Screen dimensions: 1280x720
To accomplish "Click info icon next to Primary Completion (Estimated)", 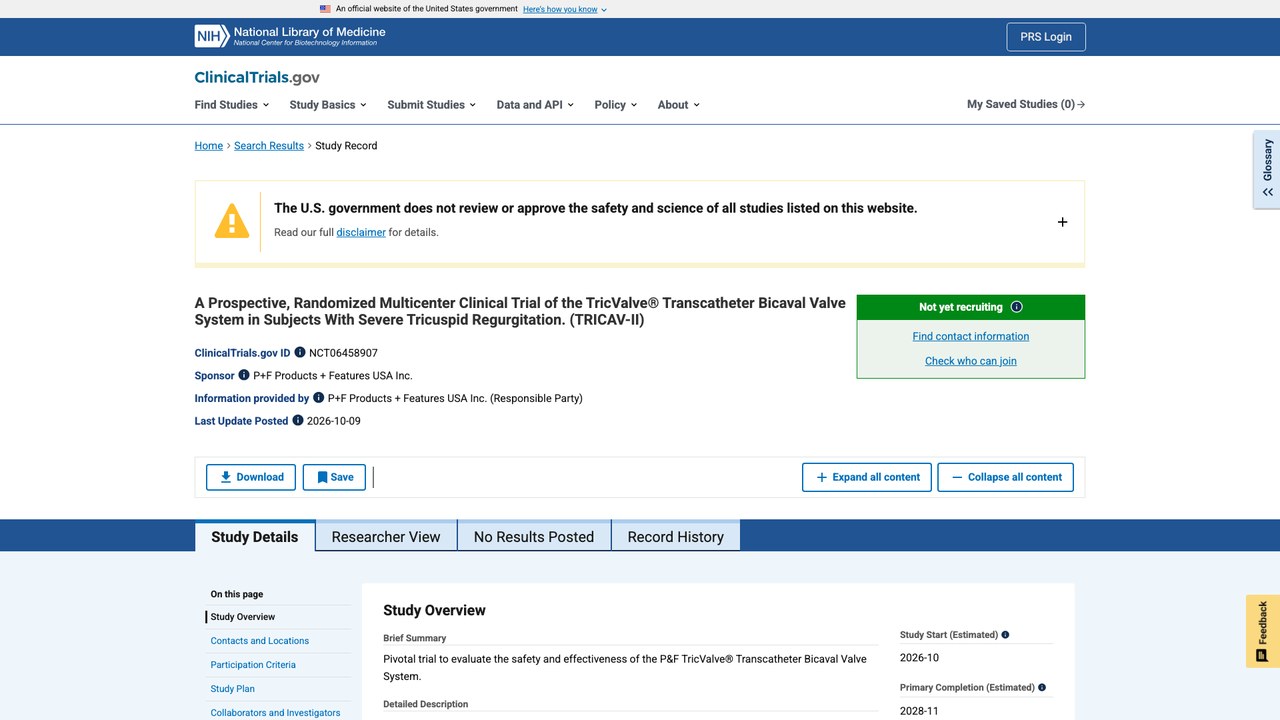I will (1042, 688).
